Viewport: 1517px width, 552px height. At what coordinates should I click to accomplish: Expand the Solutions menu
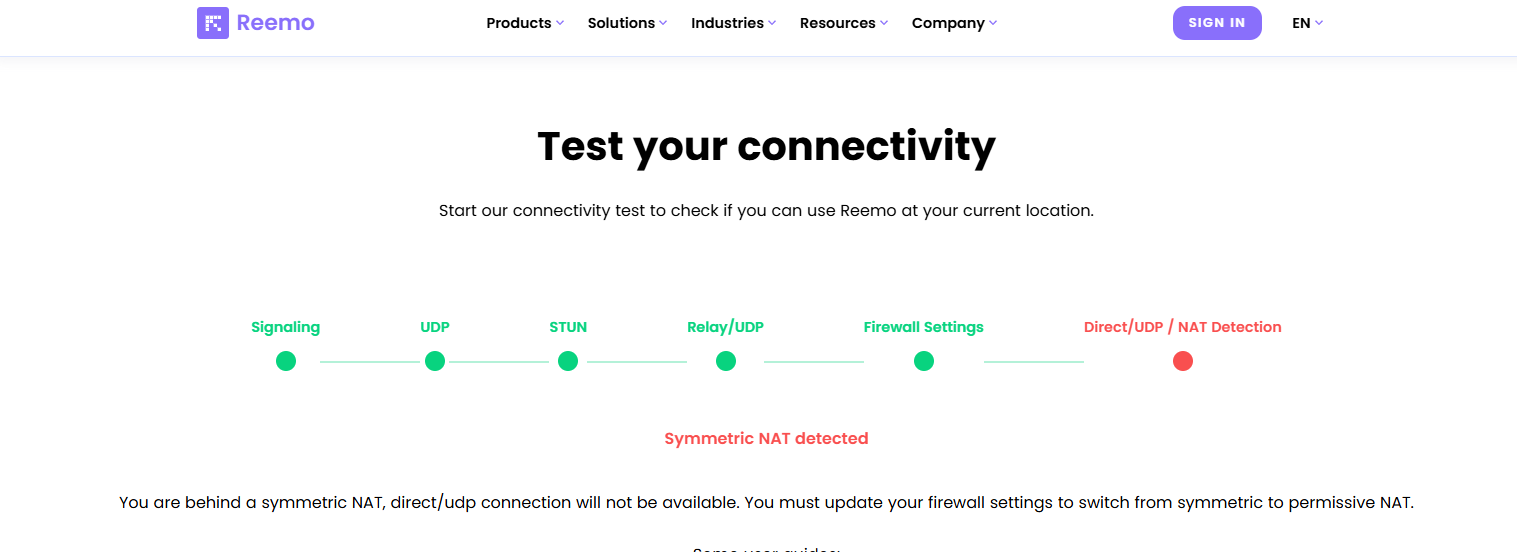pos(627,23)
